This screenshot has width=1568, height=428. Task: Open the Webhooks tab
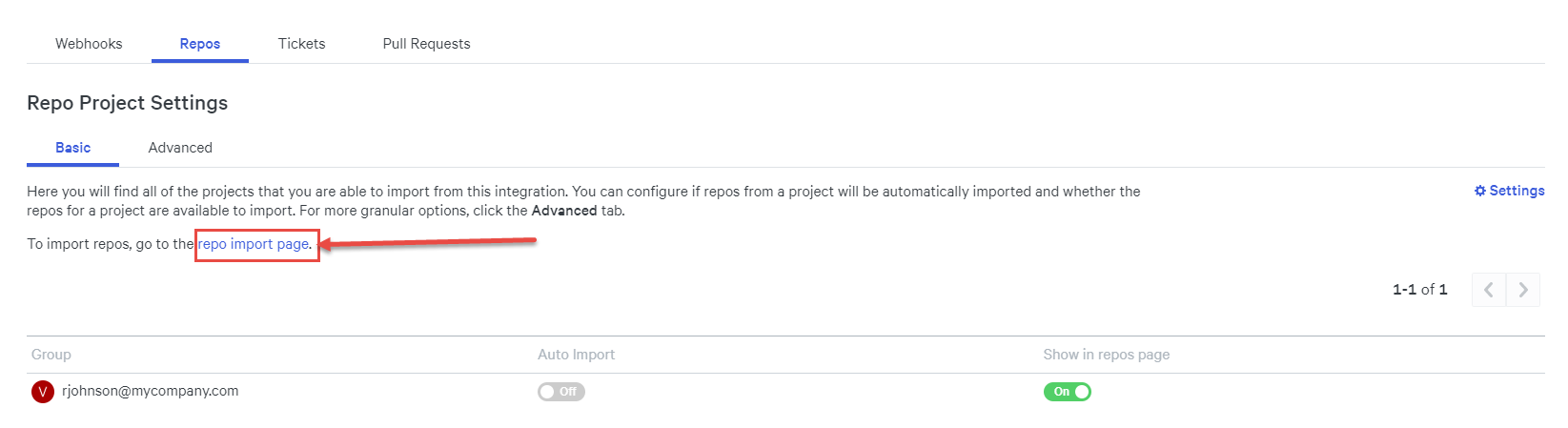point(89,44)
